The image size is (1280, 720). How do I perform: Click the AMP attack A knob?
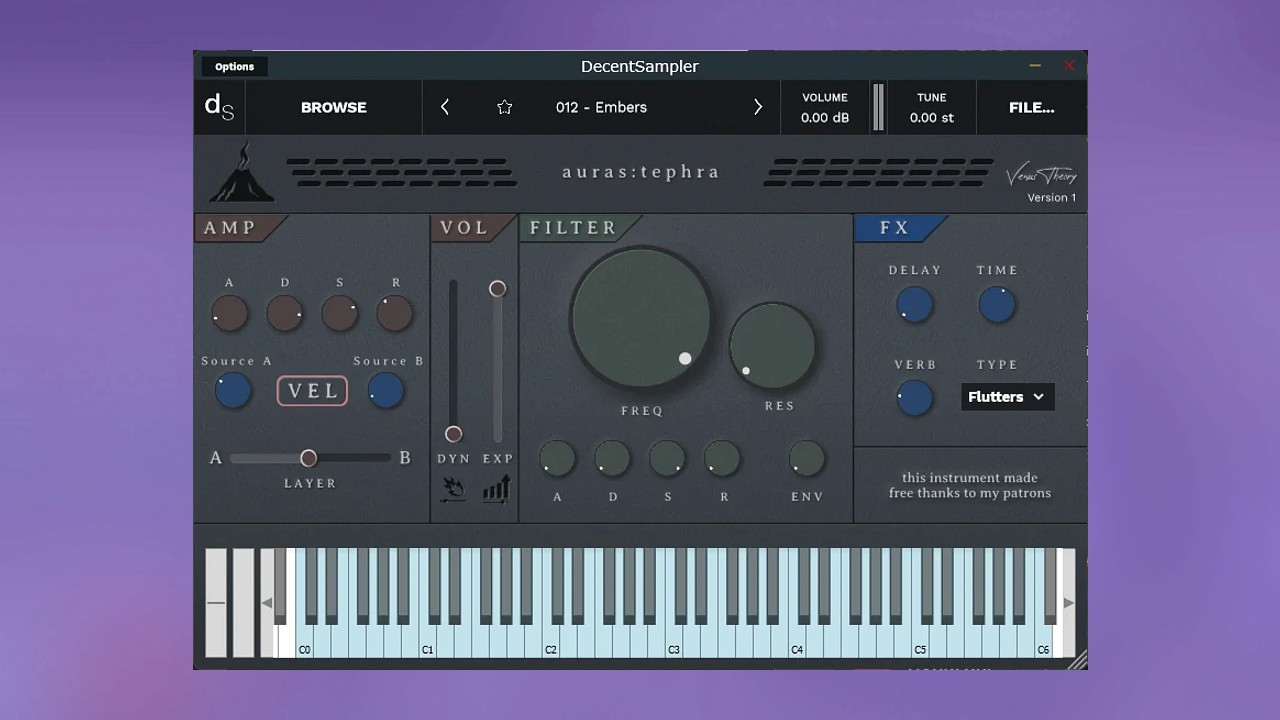tap(229, 314)
